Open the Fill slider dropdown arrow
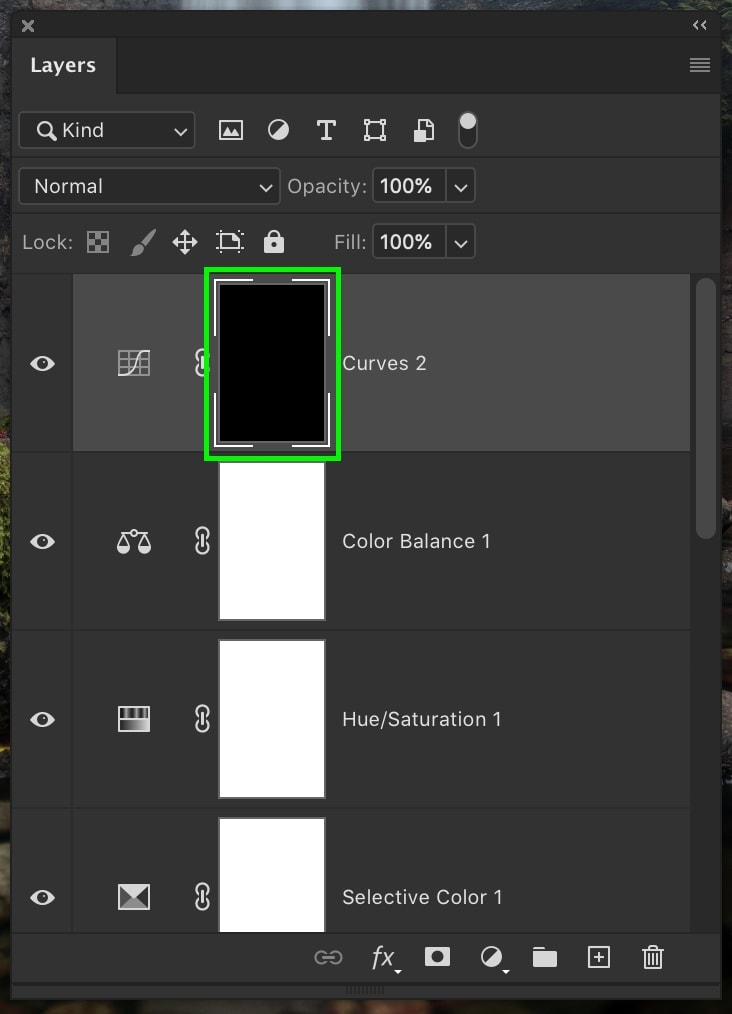 coord(460,242)
